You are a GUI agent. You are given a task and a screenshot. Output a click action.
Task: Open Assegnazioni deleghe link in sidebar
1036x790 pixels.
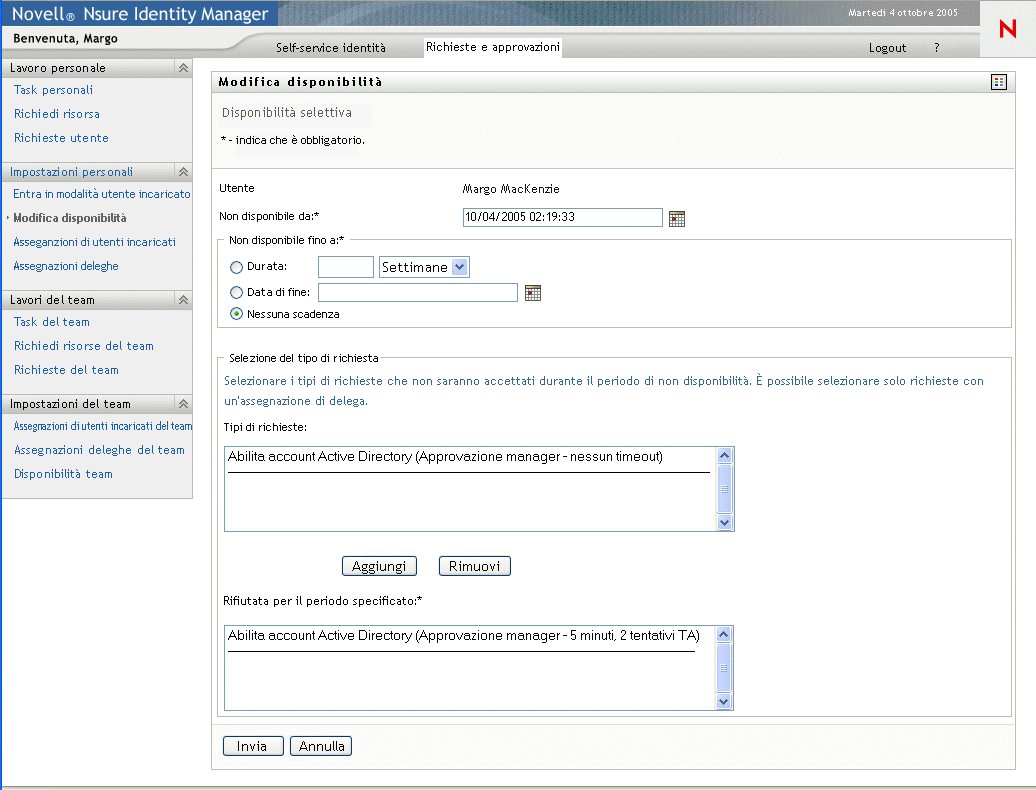point(66,266)
